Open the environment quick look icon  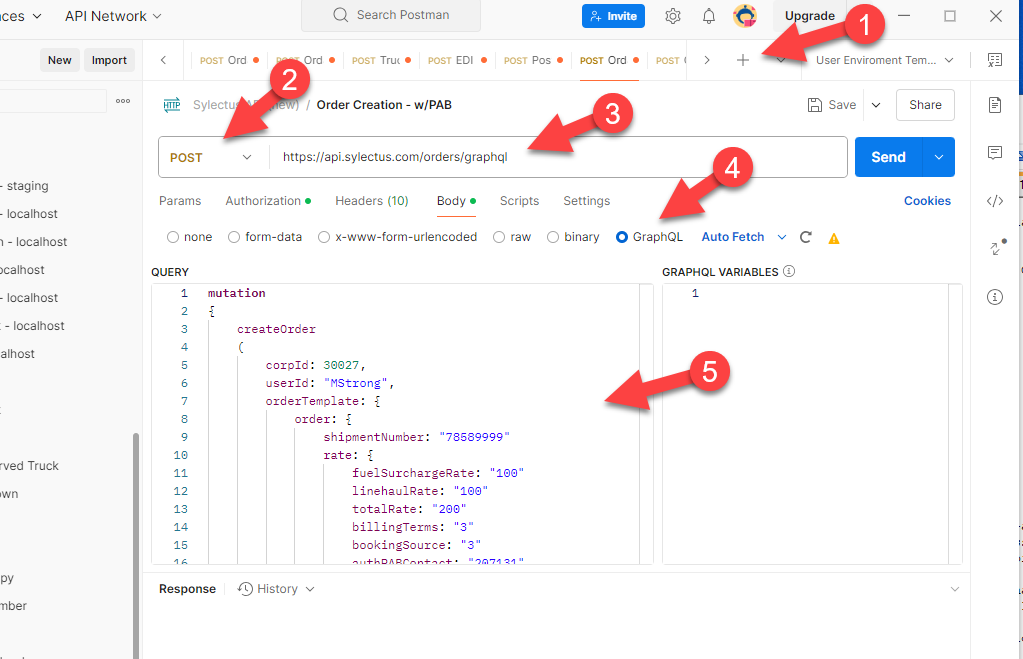click(x=994, y=60)
